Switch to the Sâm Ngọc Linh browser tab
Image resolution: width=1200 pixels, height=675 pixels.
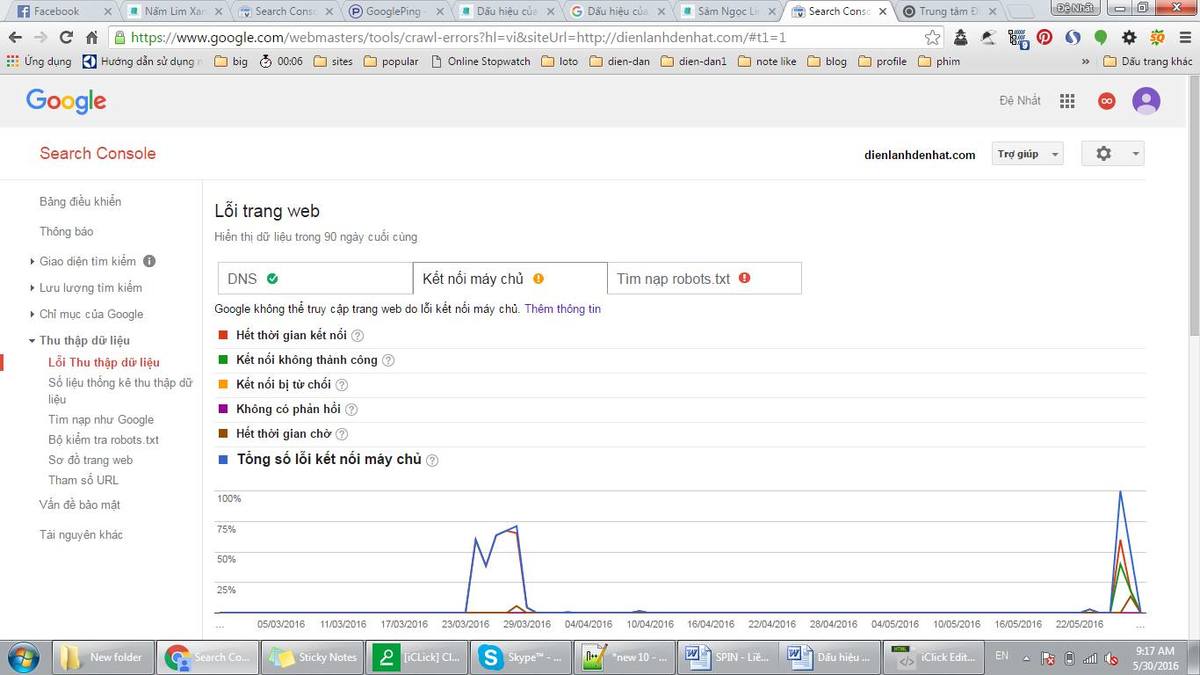pos(730,12)
